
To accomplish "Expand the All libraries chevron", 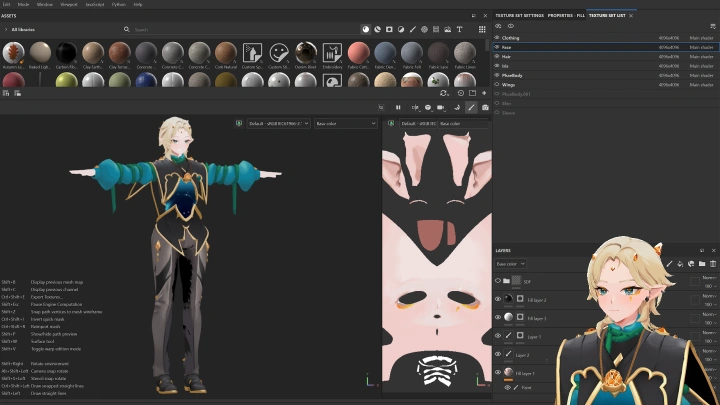I will (x=6, y=29).
